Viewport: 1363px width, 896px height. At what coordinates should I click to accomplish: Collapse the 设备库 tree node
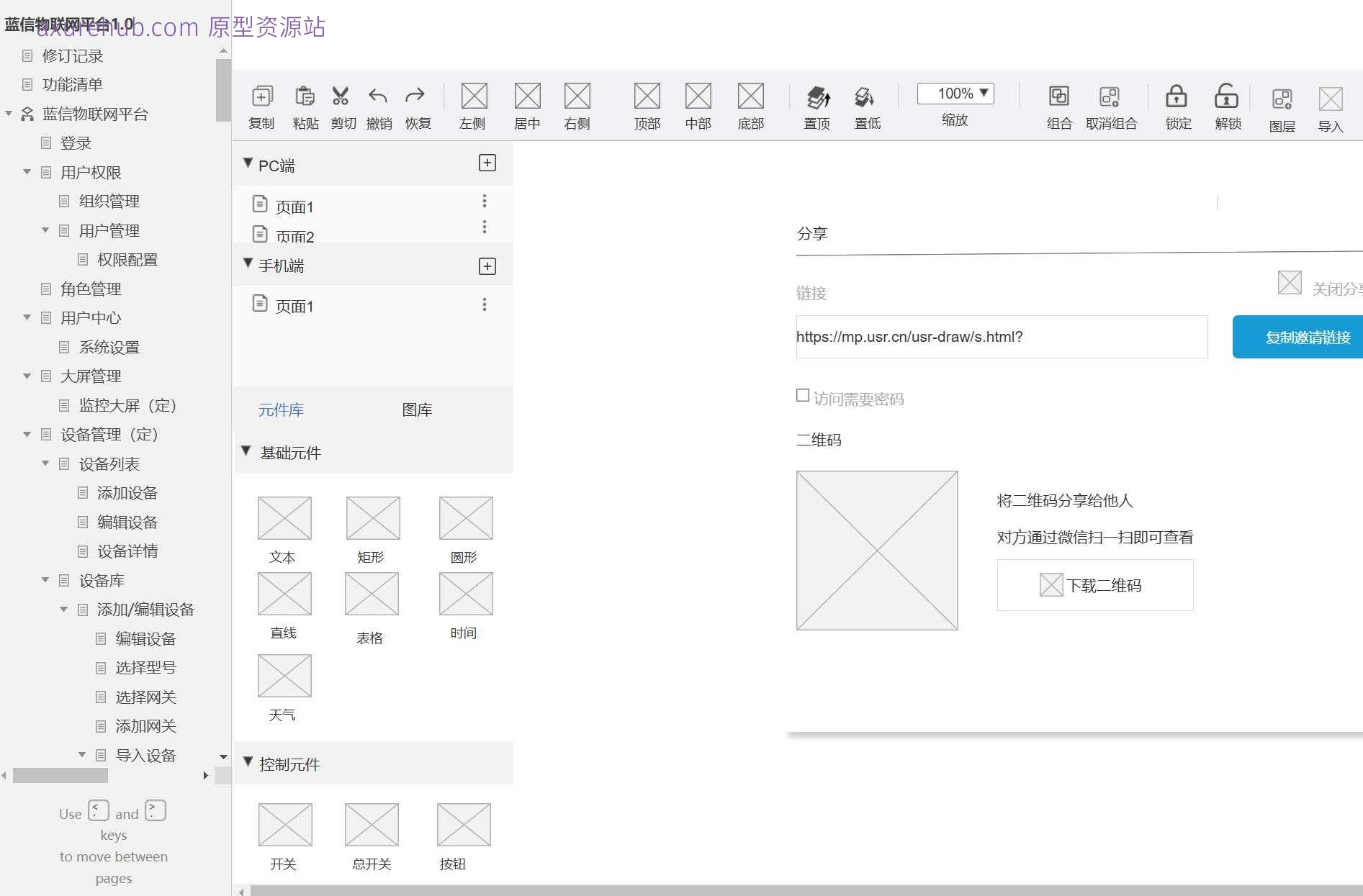click(x=45, y=580)
